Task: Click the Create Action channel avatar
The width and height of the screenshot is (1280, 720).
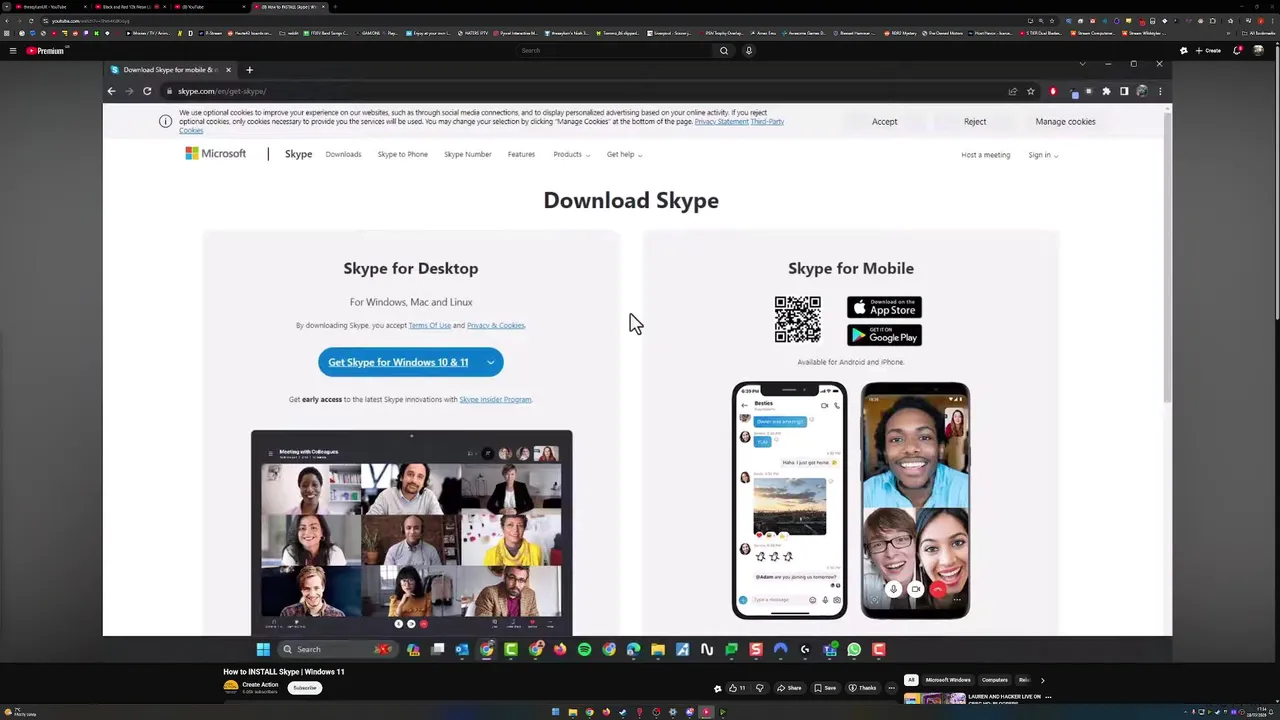Action: point(231,687)
